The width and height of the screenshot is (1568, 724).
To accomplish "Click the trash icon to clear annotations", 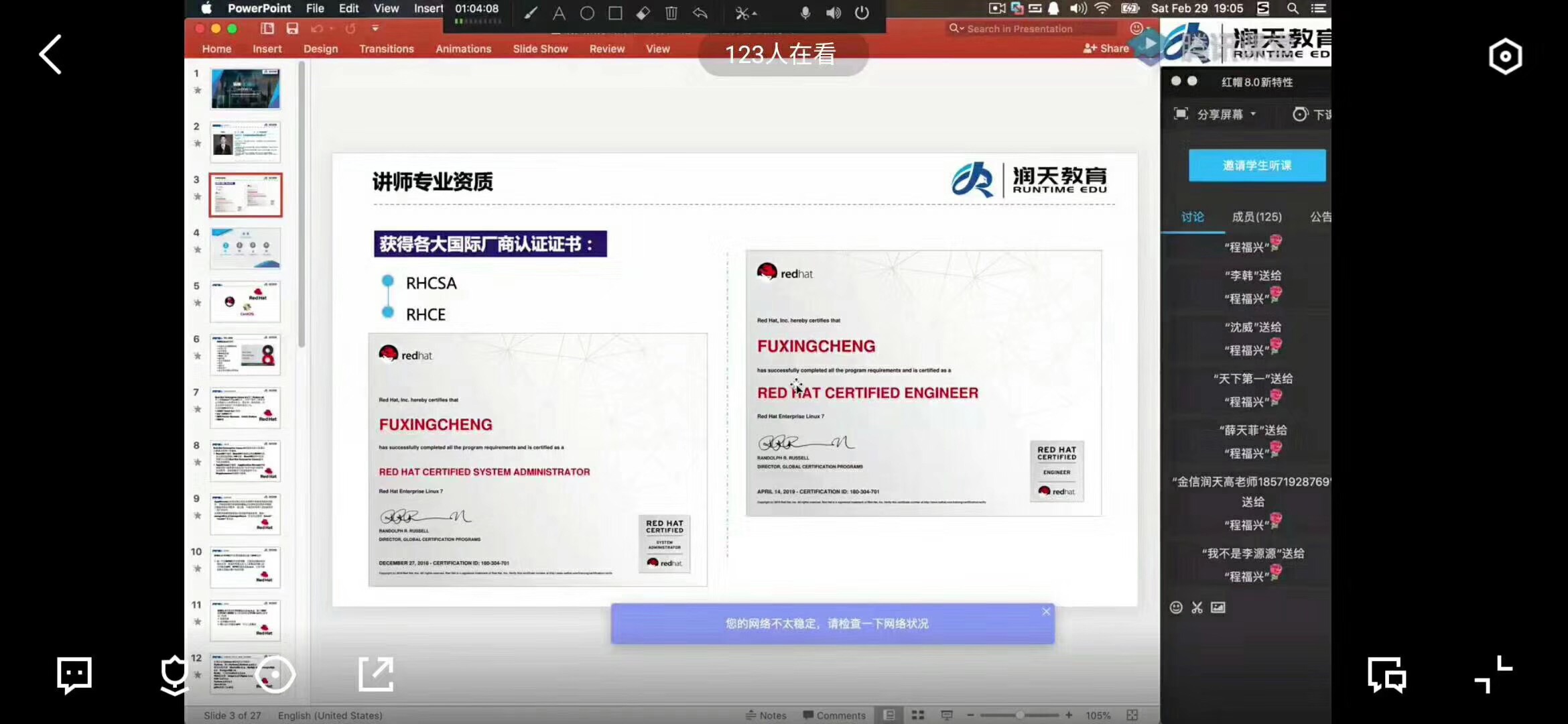I will coord(671,13).
